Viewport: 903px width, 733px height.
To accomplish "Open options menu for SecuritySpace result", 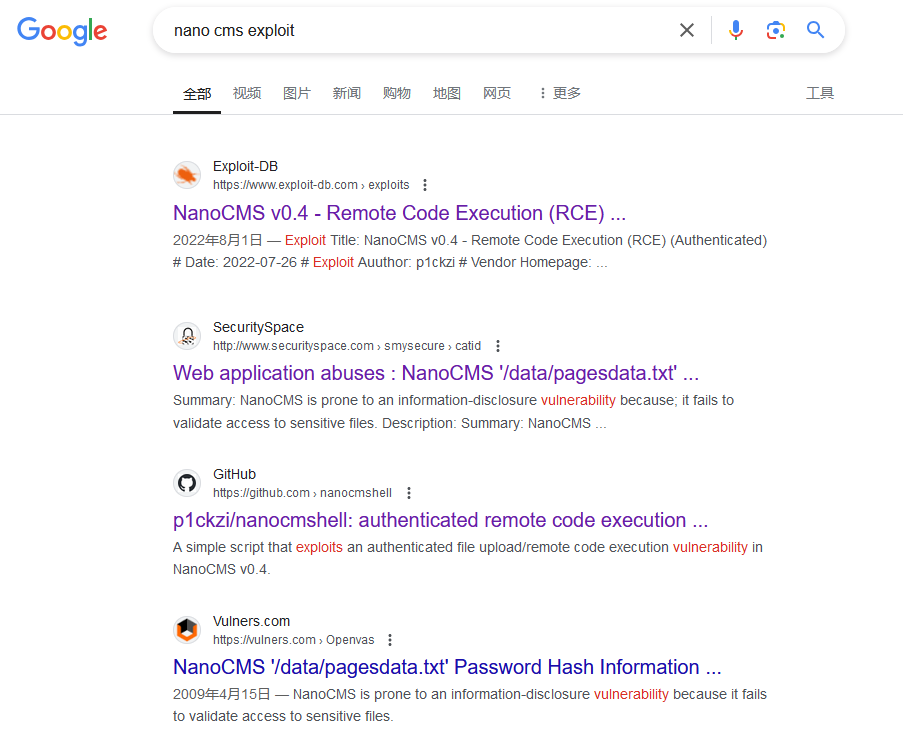I will point(498,346).
